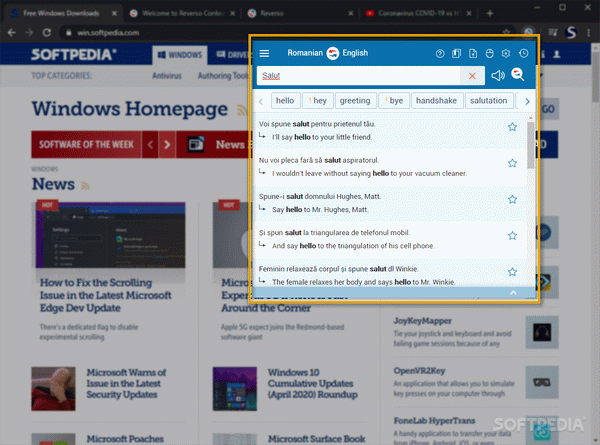The height and width of the screenshot is (445, 600).
Task: Click the Salut search input field
Action: pyautogui.click(x=359, y=76)
